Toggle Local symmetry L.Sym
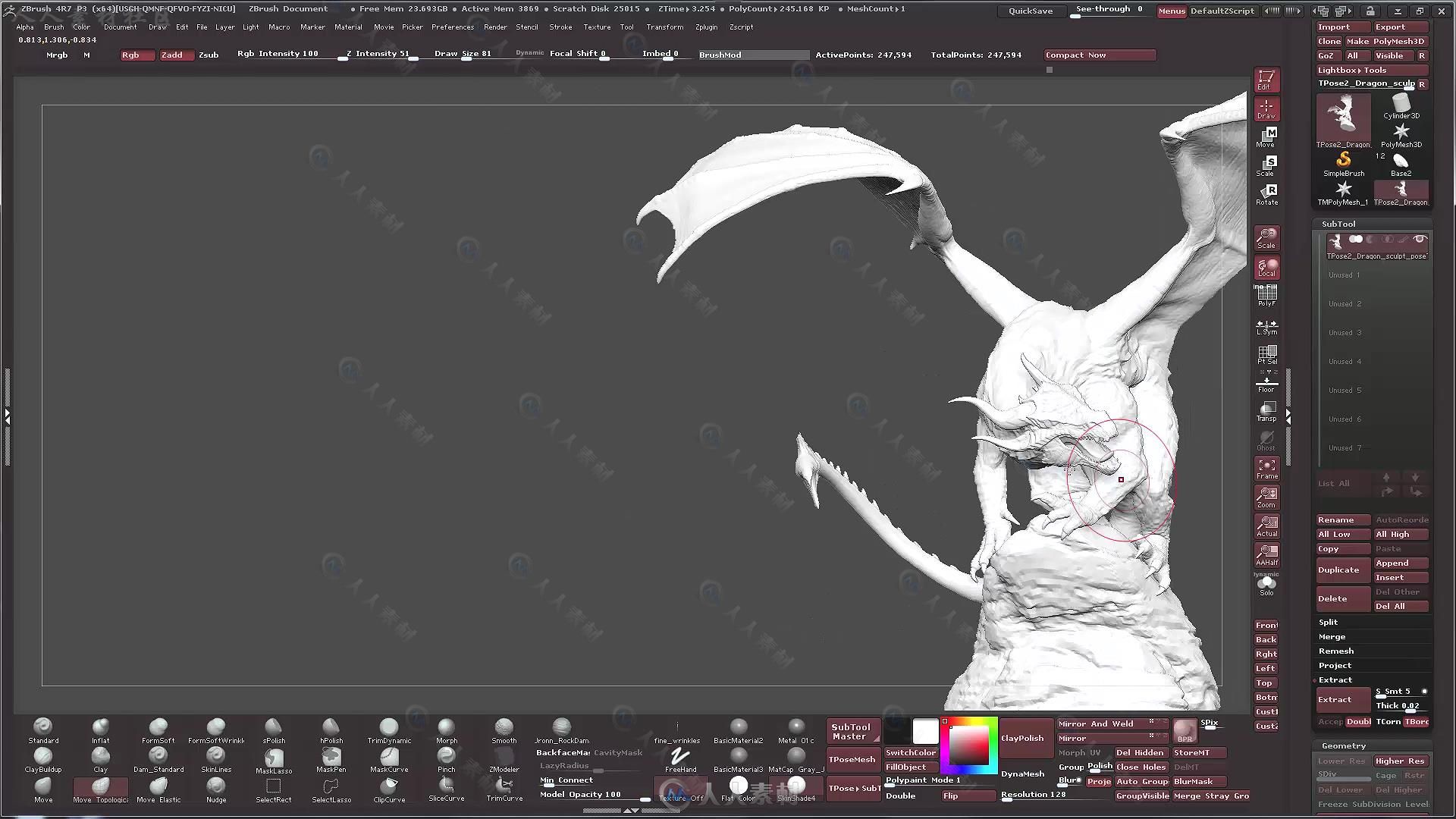The width and height of the screenshot is (1456, 819). (x=1266, y=327)
